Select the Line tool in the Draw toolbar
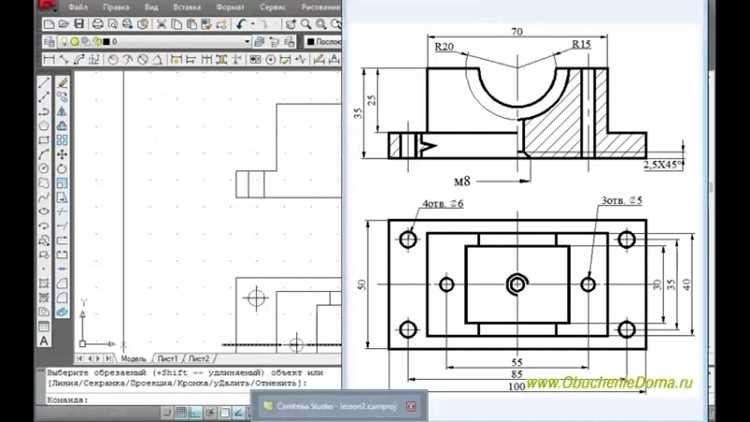This screenshot has height=422, width=750. (x=44, y=83)
